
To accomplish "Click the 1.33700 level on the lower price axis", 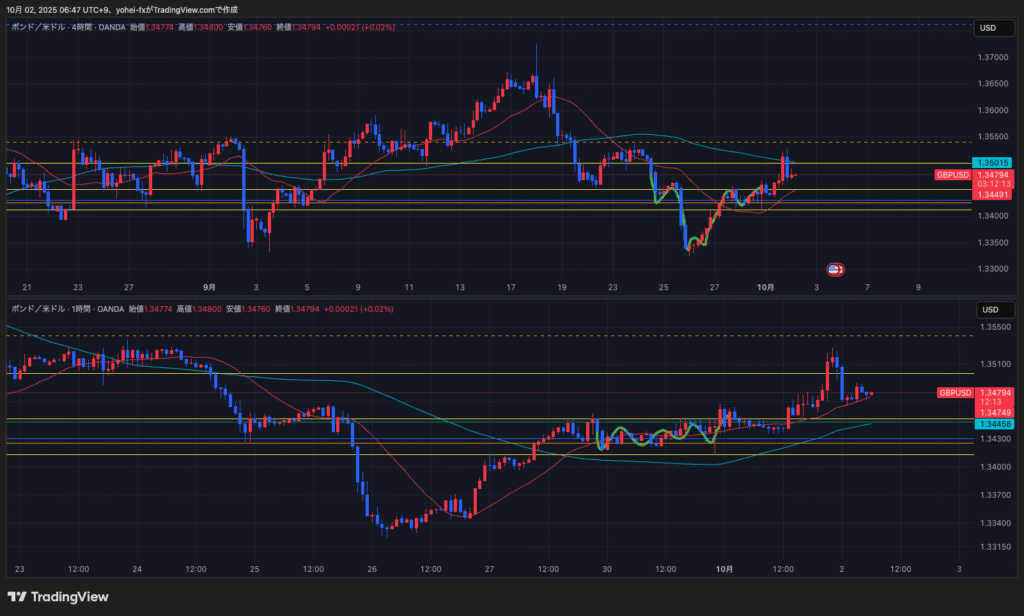I will coord(994,495).
